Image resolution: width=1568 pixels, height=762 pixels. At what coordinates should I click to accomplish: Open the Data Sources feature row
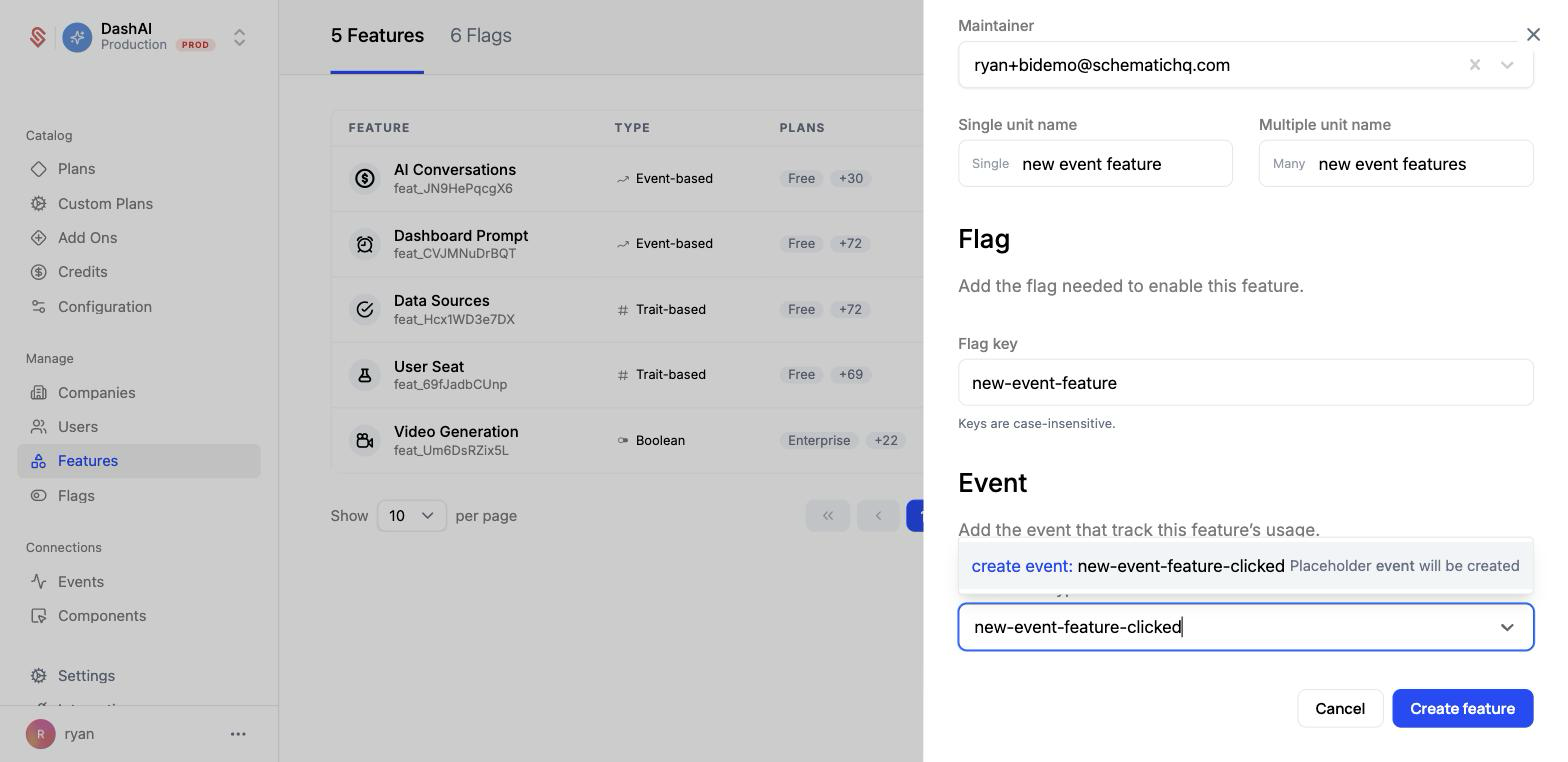[627, 309]
